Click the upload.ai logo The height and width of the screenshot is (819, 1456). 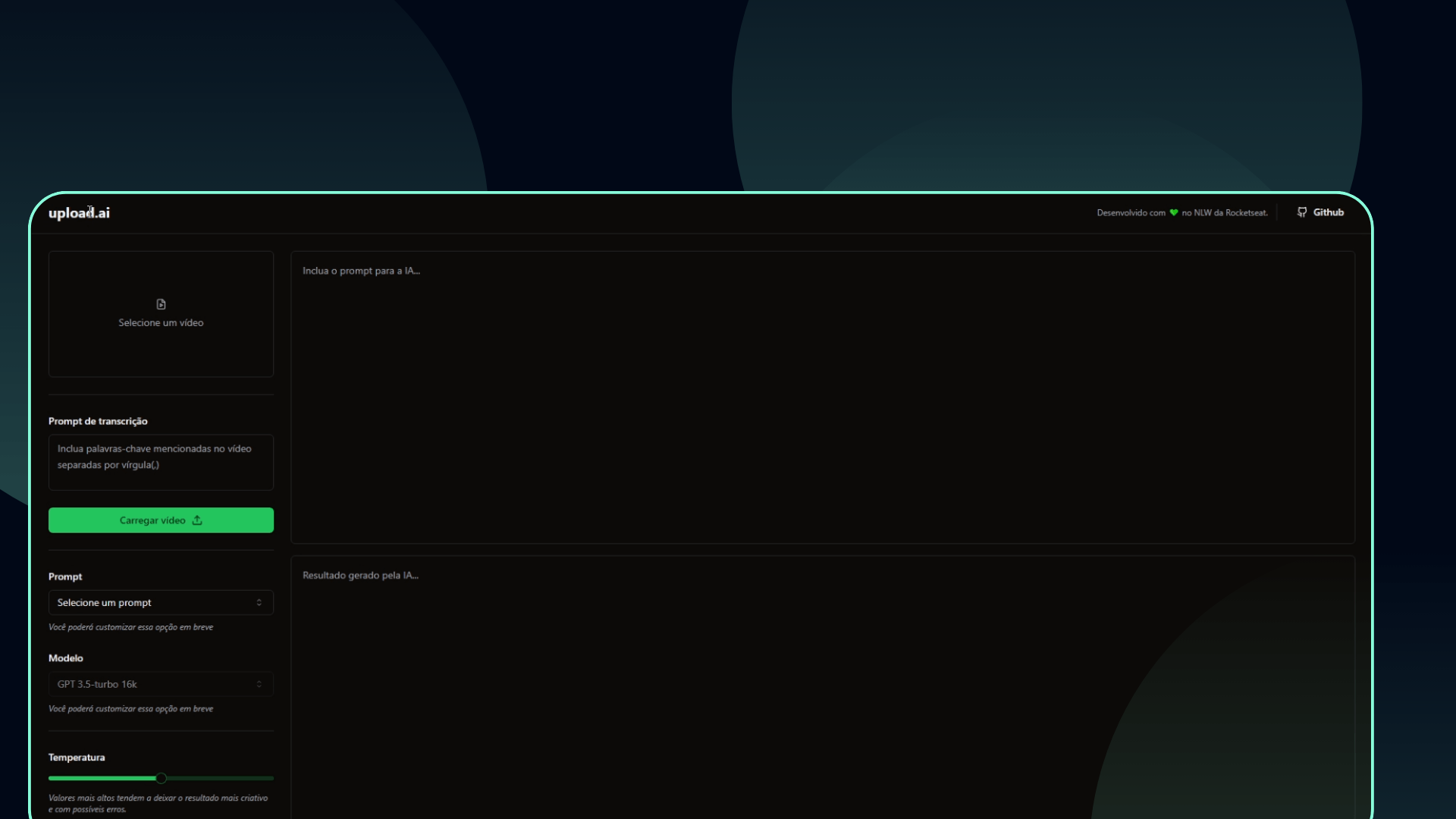coord(79,213)
